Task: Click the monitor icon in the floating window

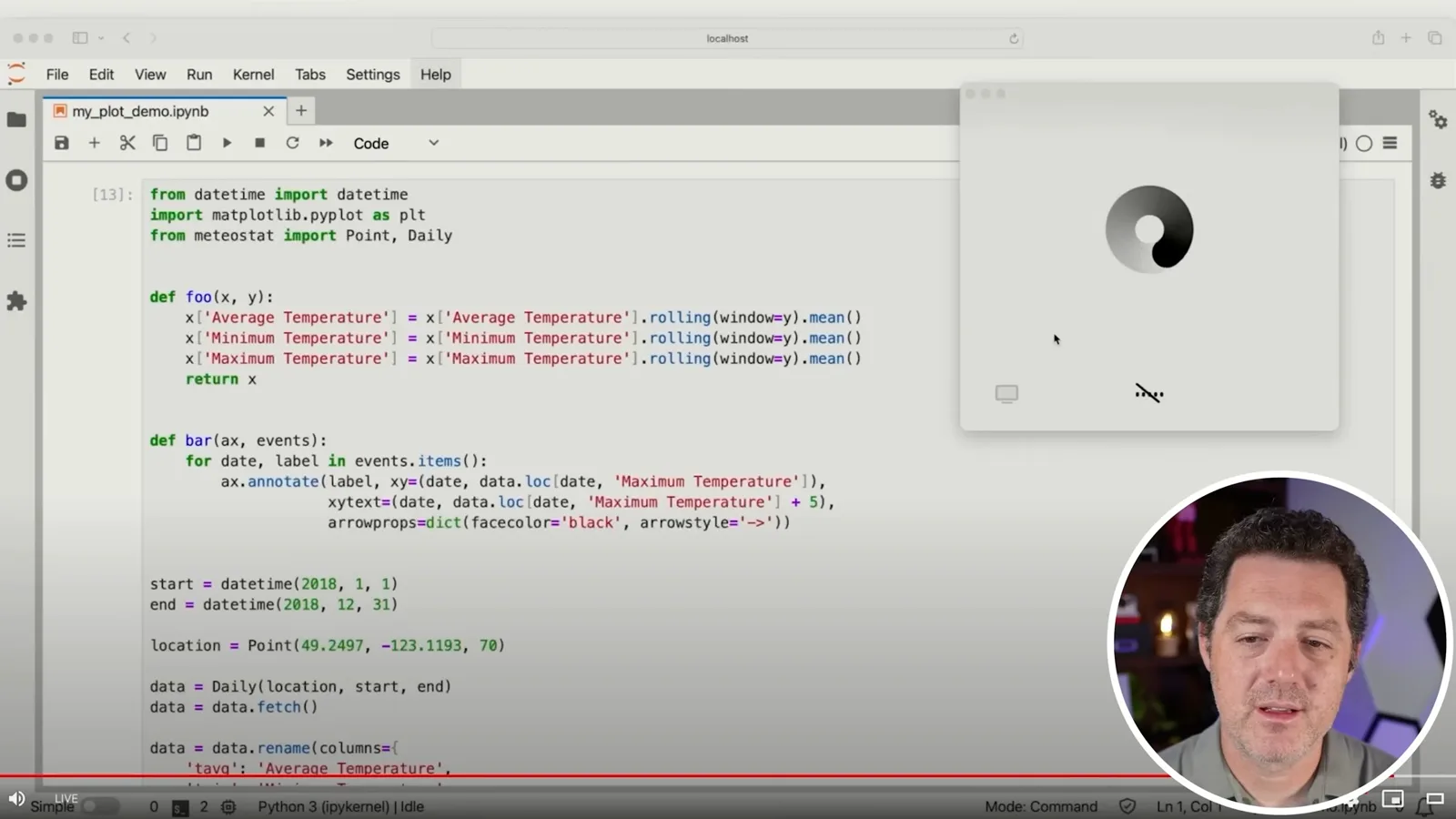Action: click(x=1006, y=393)
